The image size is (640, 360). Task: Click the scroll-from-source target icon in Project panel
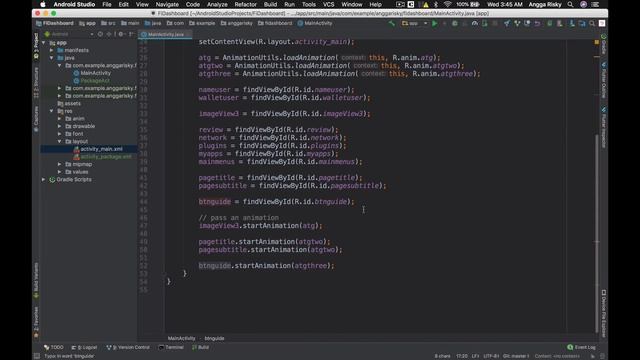pos(100,34)
